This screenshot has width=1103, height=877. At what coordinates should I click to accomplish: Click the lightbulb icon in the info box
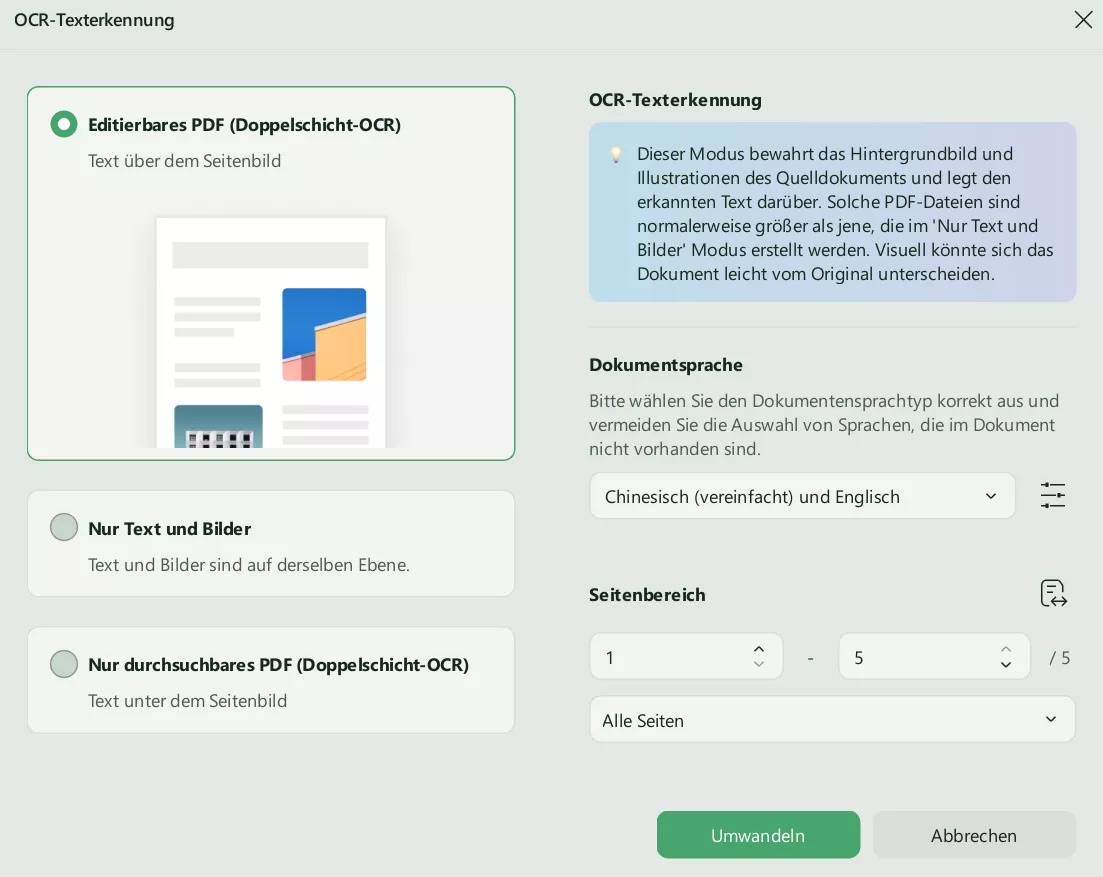pyautogui.click(x=616, y=155)
